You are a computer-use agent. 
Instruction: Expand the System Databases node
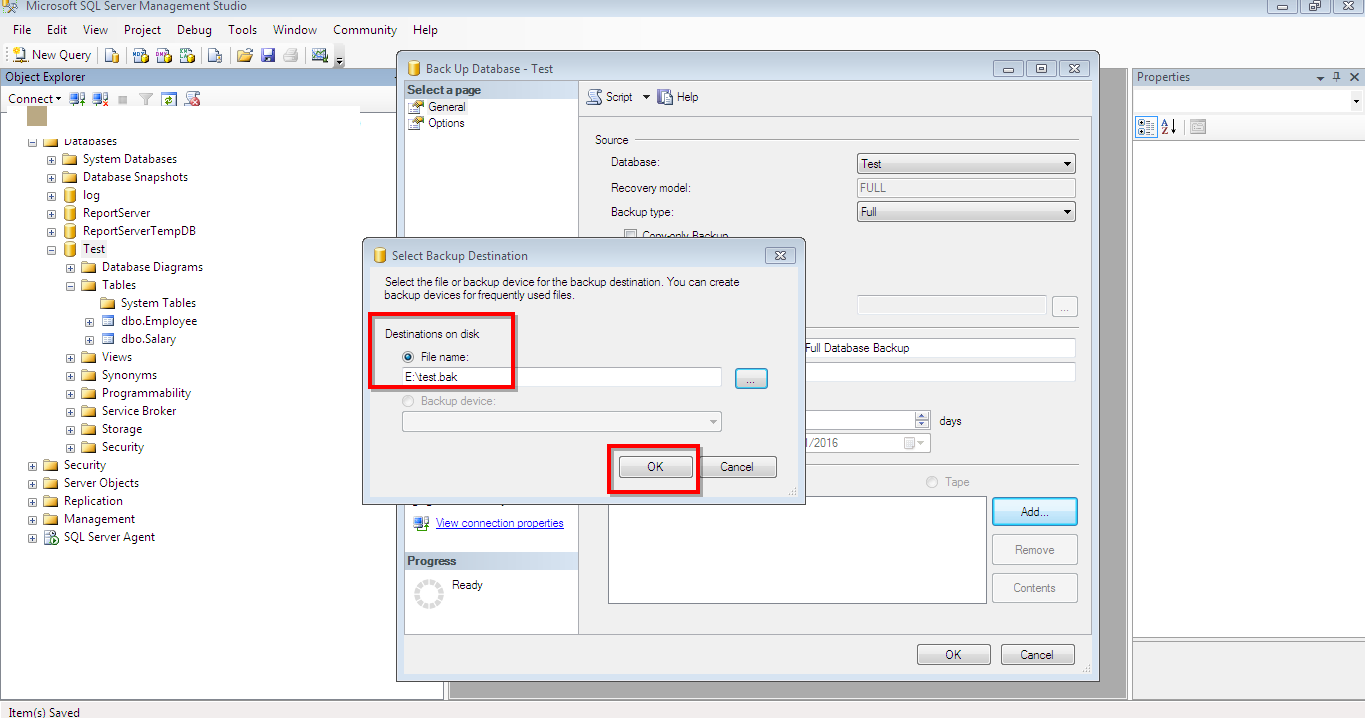tap(51, 160)
